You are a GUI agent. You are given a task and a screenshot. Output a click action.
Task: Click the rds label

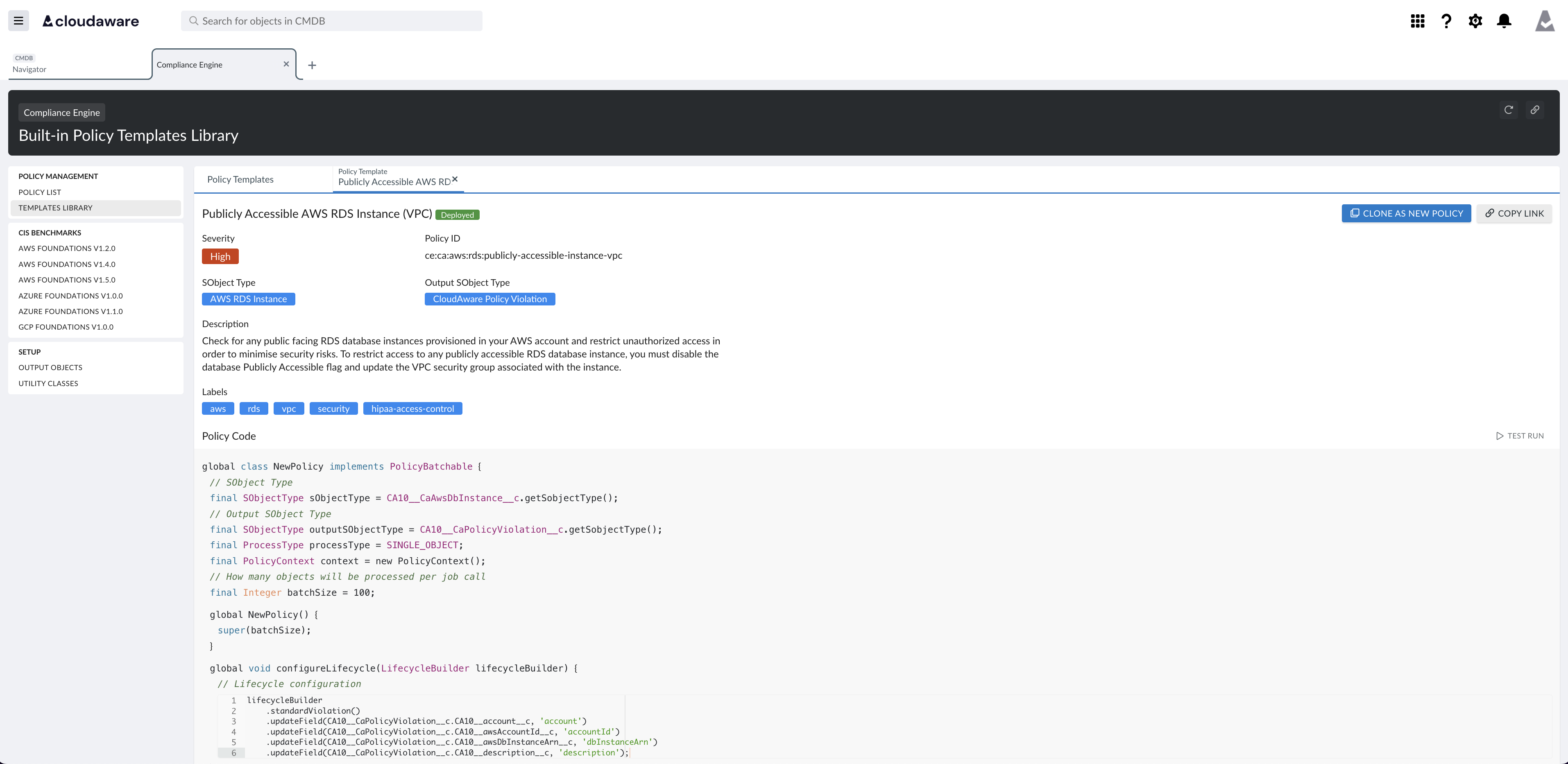[x=254, y=409]
